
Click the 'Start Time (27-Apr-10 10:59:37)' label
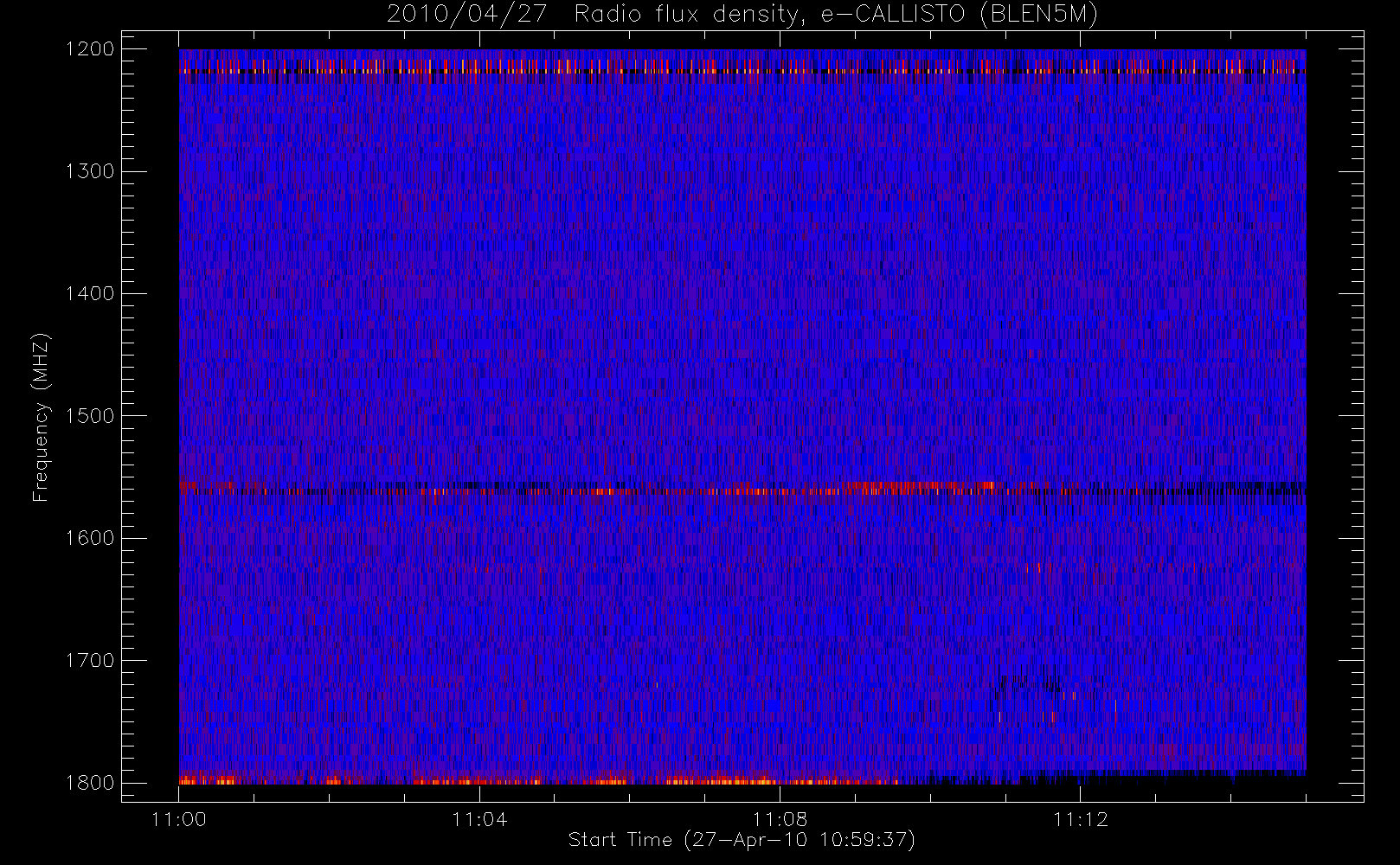click(742, 840)
